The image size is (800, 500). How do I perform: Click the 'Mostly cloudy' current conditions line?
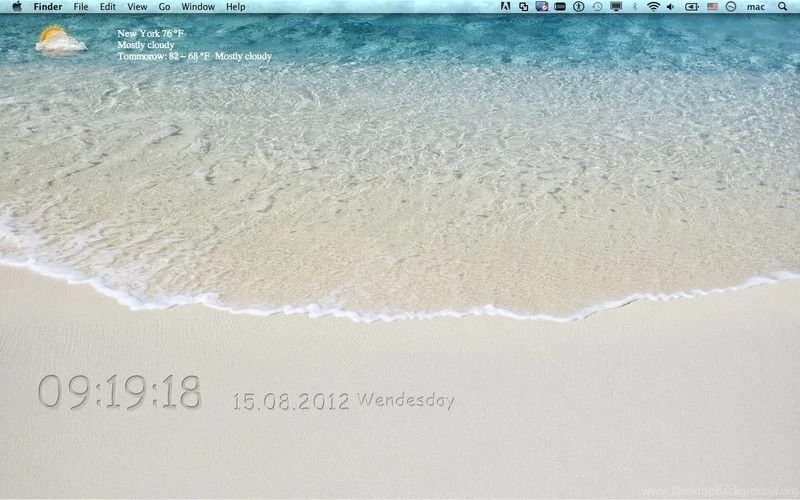146,45
